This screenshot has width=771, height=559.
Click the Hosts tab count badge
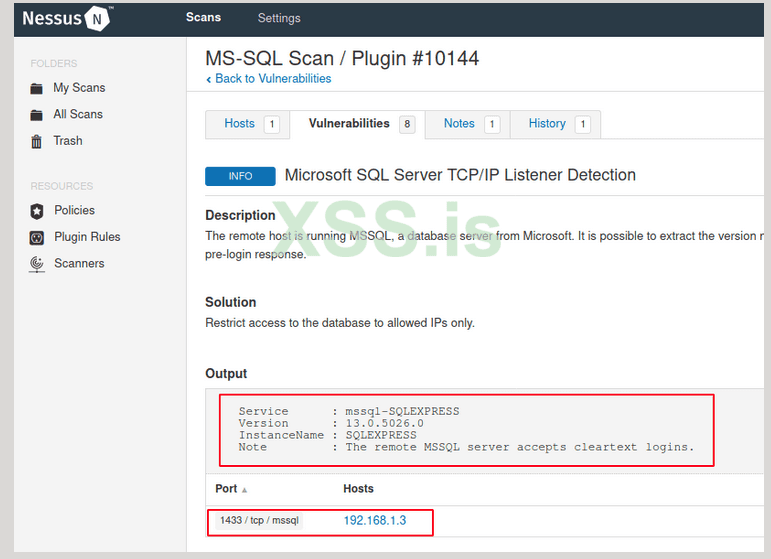click(272, 124)
